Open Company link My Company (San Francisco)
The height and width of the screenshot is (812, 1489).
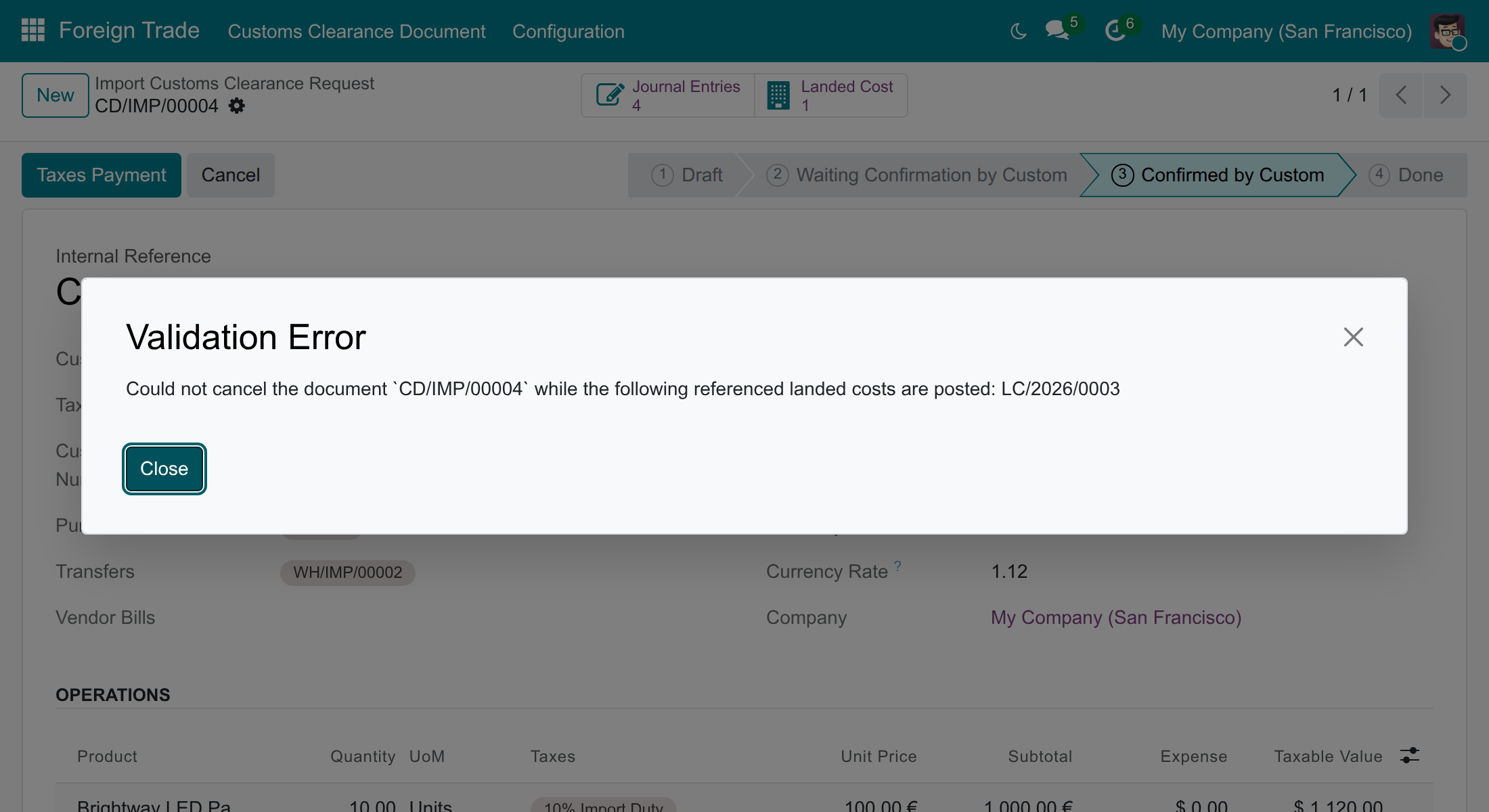tap(1116, 618)
